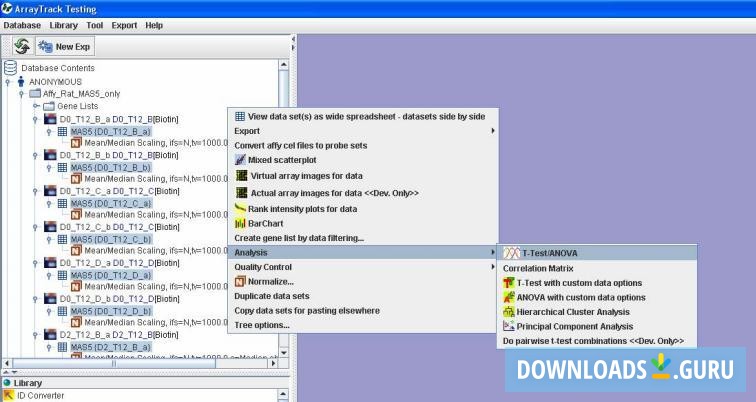
Task: Open the Help menu
Action: click(154, 25)
